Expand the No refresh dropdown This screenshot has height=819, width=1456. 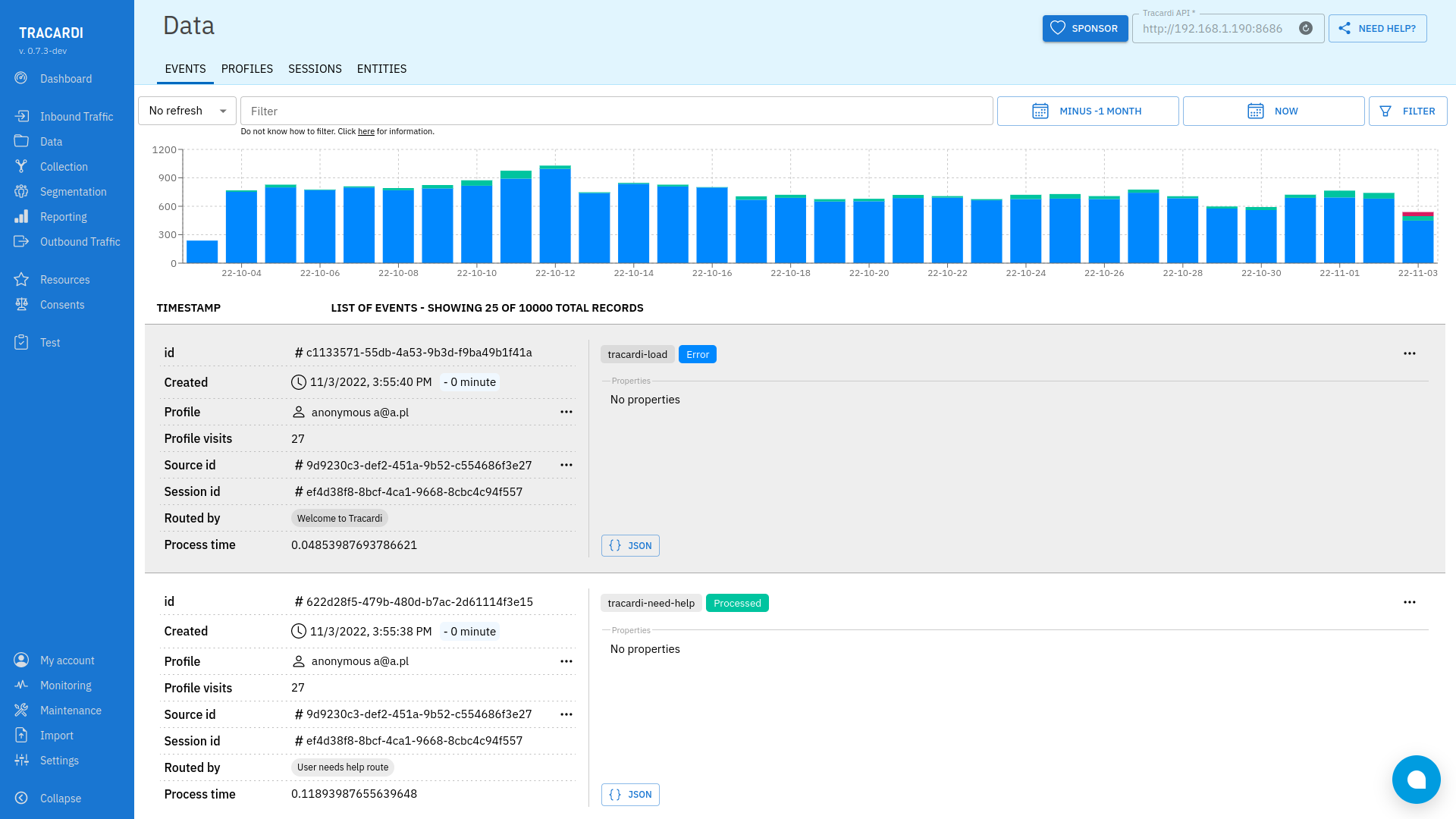tap(187, 111)
